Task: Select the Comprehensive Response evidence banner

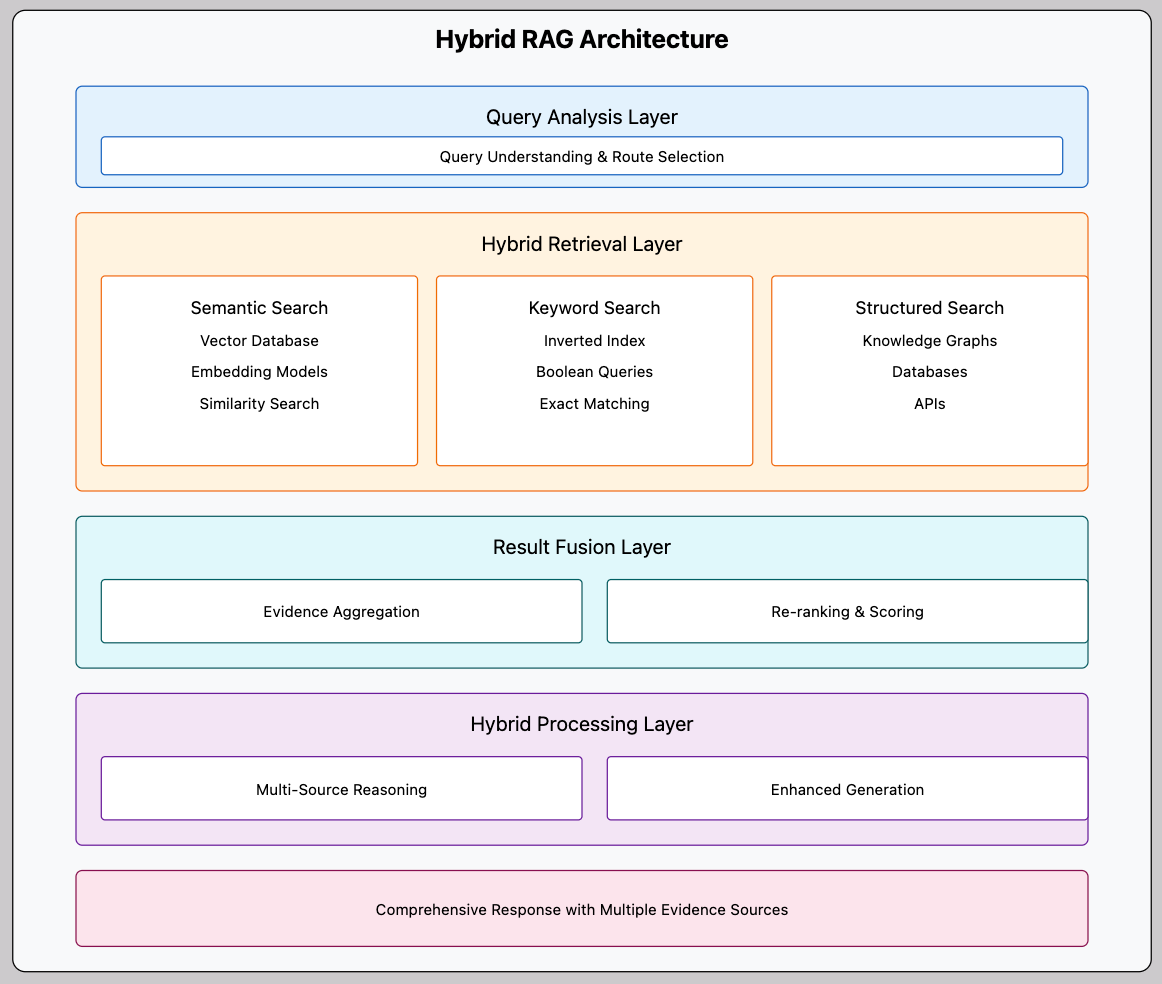Action: point(581,909)
